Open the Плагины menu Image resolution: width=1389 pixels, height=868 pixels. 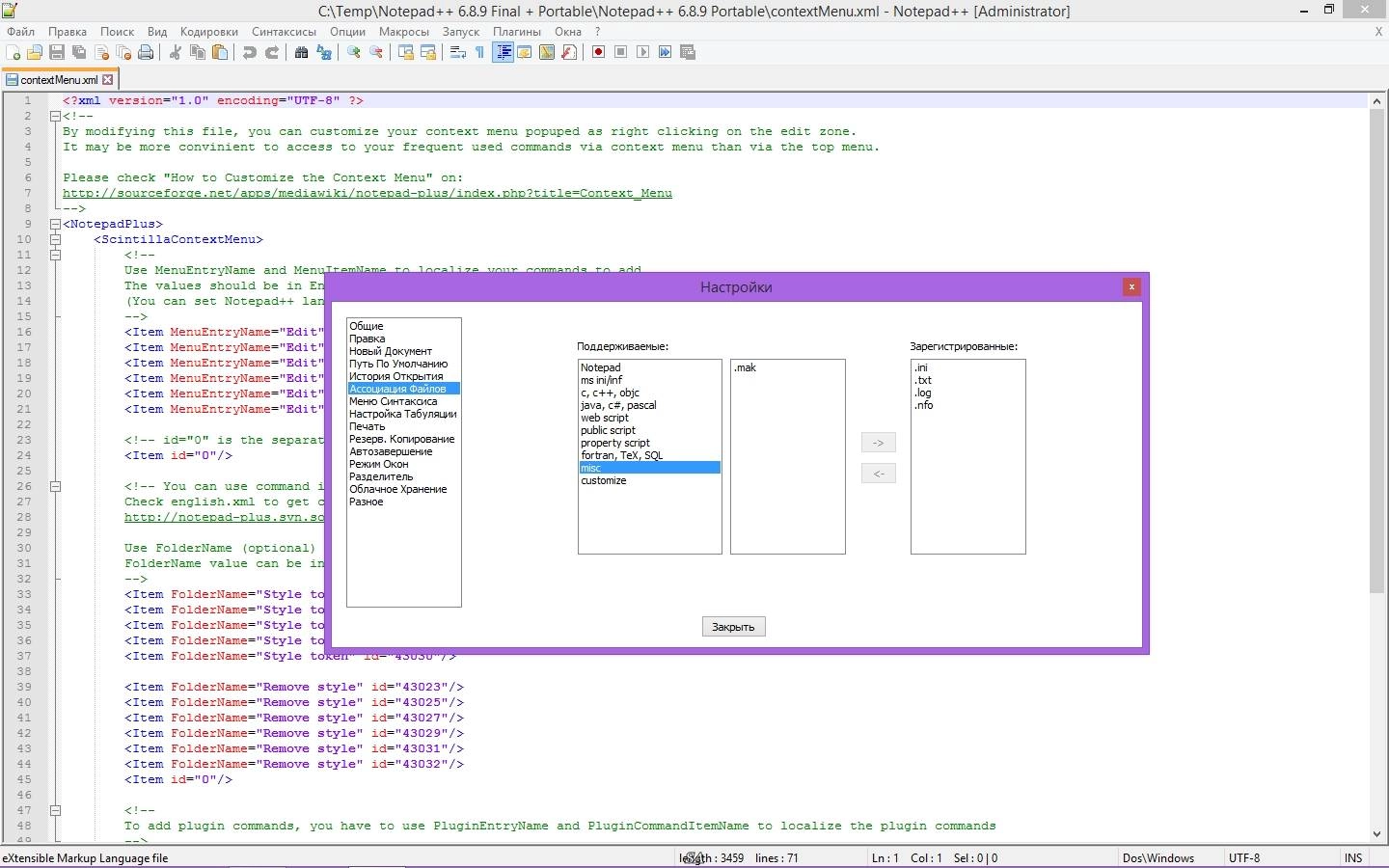point(517,31)
